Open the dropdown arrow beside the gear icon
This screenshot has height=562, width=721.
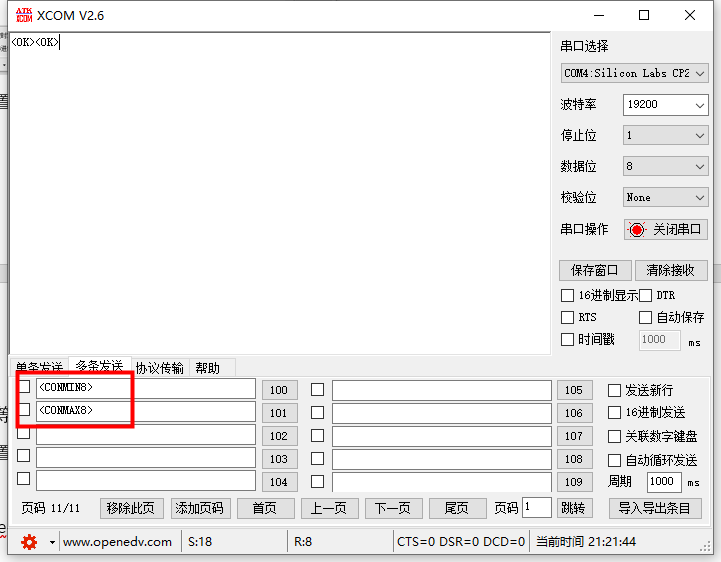coord(52,542)
